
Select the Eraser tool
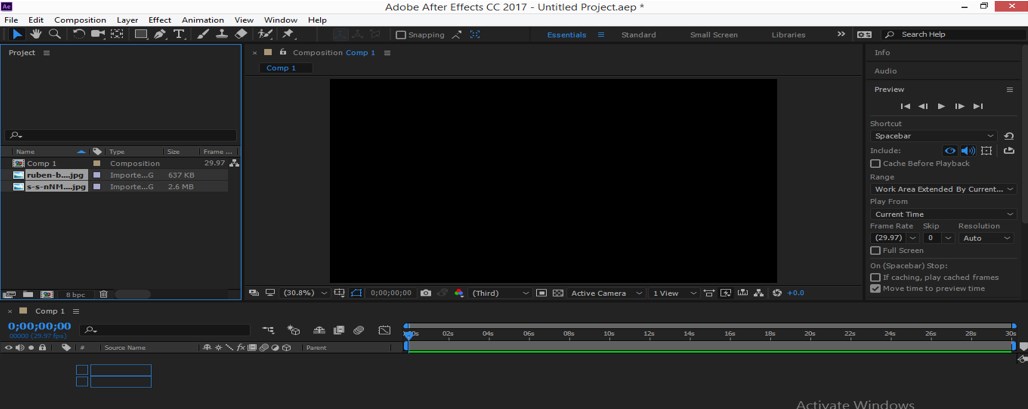[241, 34]
